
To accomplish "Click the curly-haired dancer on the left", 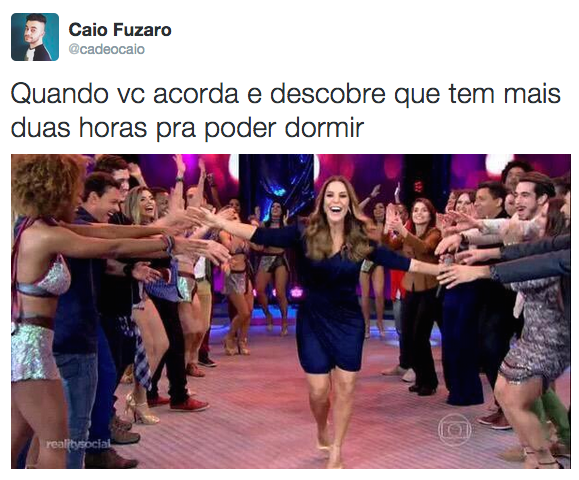I will pos(44,295).
